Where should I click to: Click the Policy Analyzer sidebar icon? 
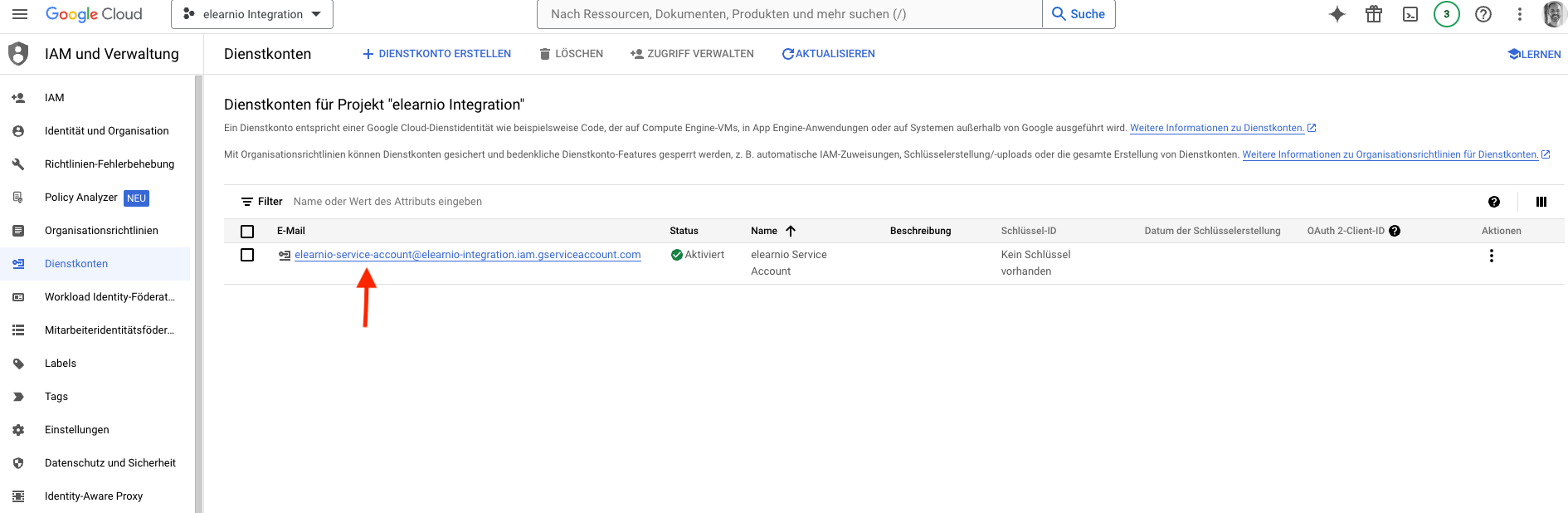point(18,198)
